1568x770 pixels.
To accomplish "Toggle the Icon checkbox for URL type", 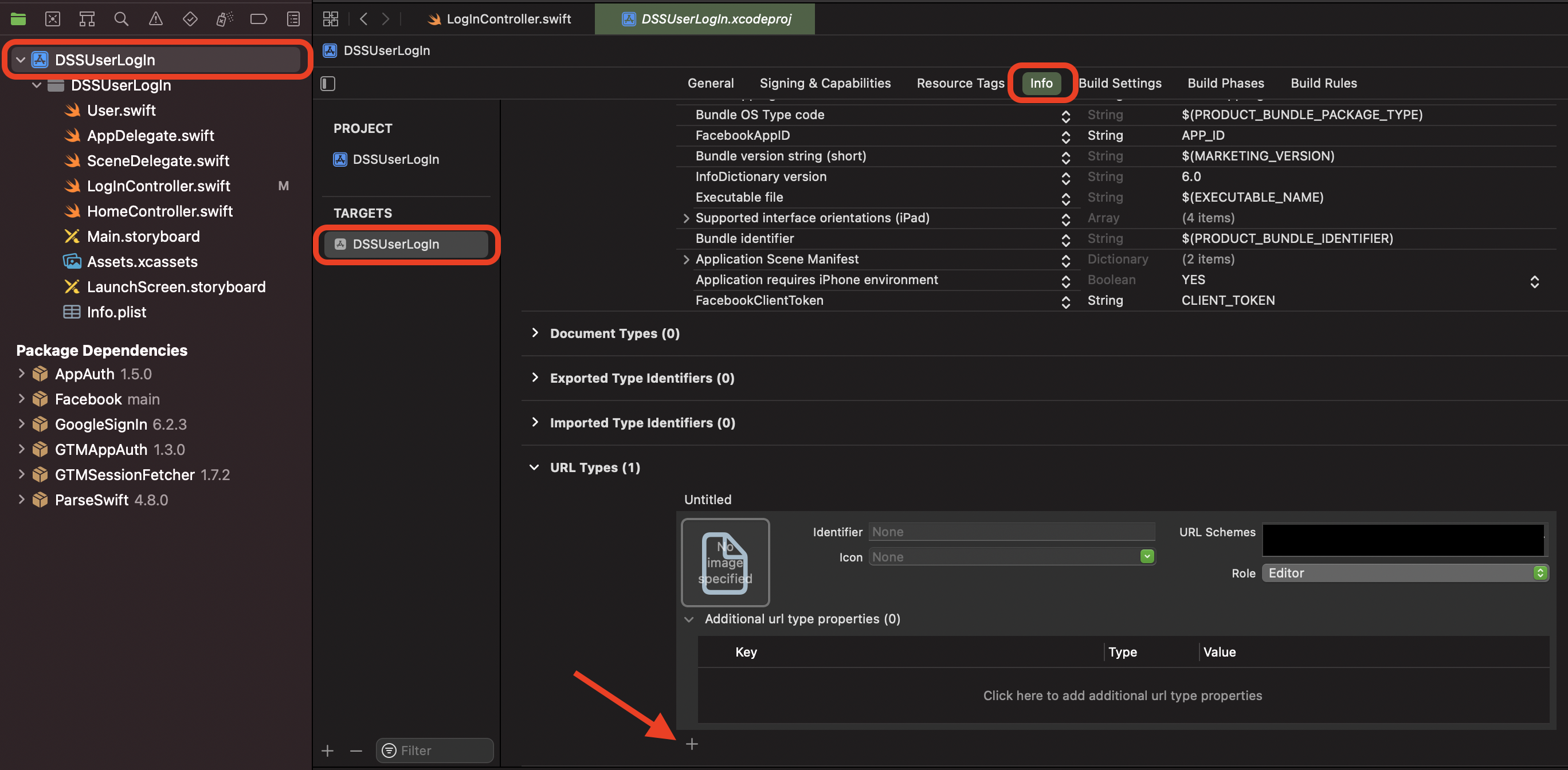I will pos(1148,557).
